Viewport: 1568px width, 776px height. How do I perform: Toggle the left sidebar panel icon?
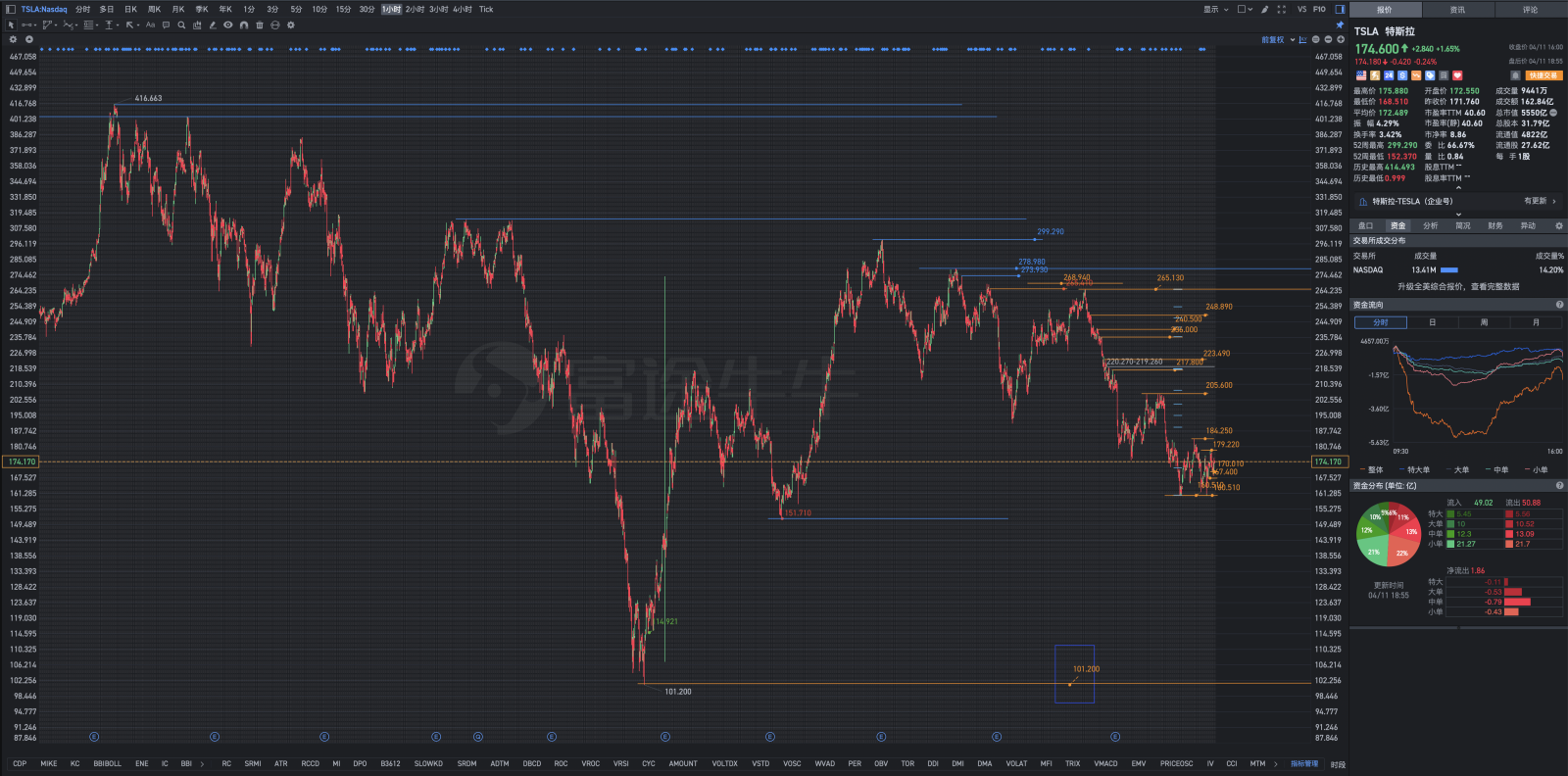point(11,9)
